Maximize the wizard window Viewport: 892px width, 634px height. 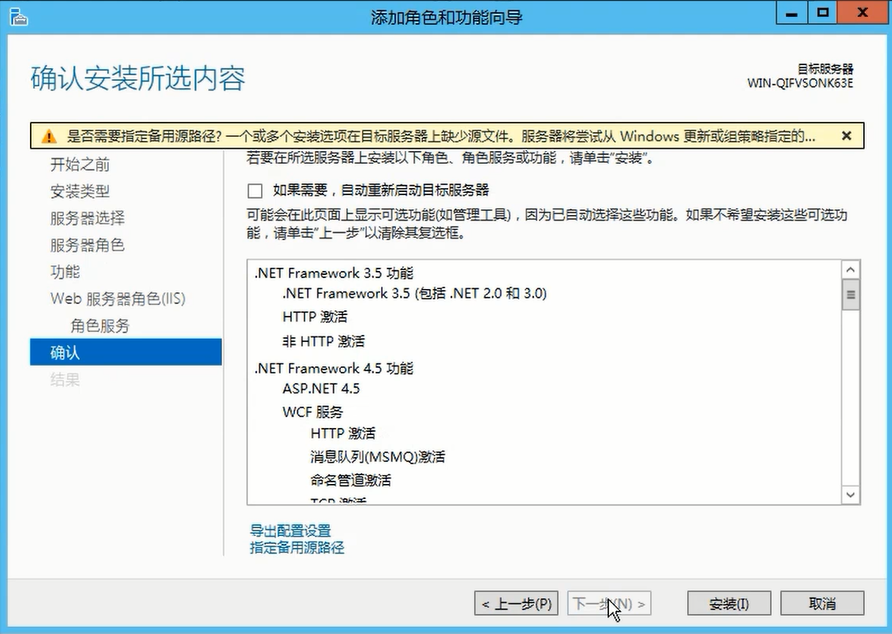(x=823, y=13)
